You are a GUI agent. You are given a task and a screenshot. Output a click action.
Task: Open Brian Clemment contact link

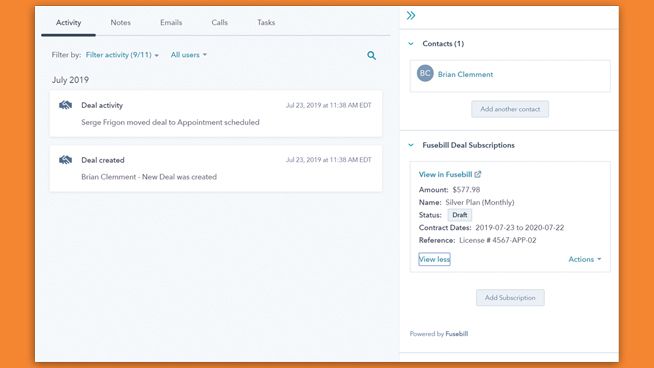coord(465,74)
